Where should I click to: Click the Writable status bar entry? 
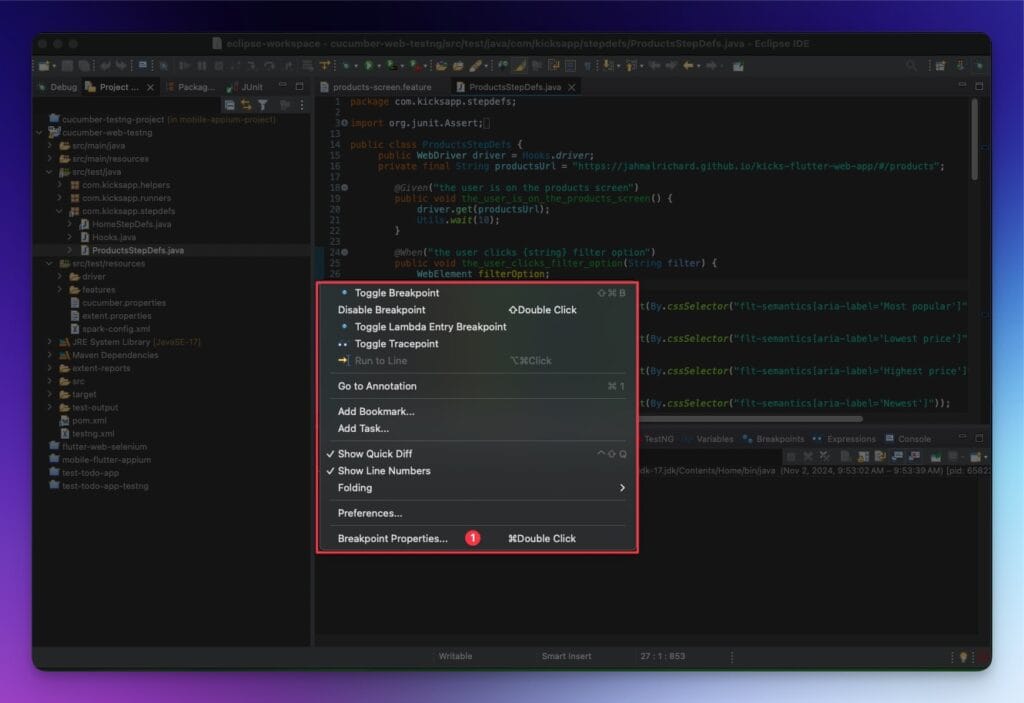(455, 656)
